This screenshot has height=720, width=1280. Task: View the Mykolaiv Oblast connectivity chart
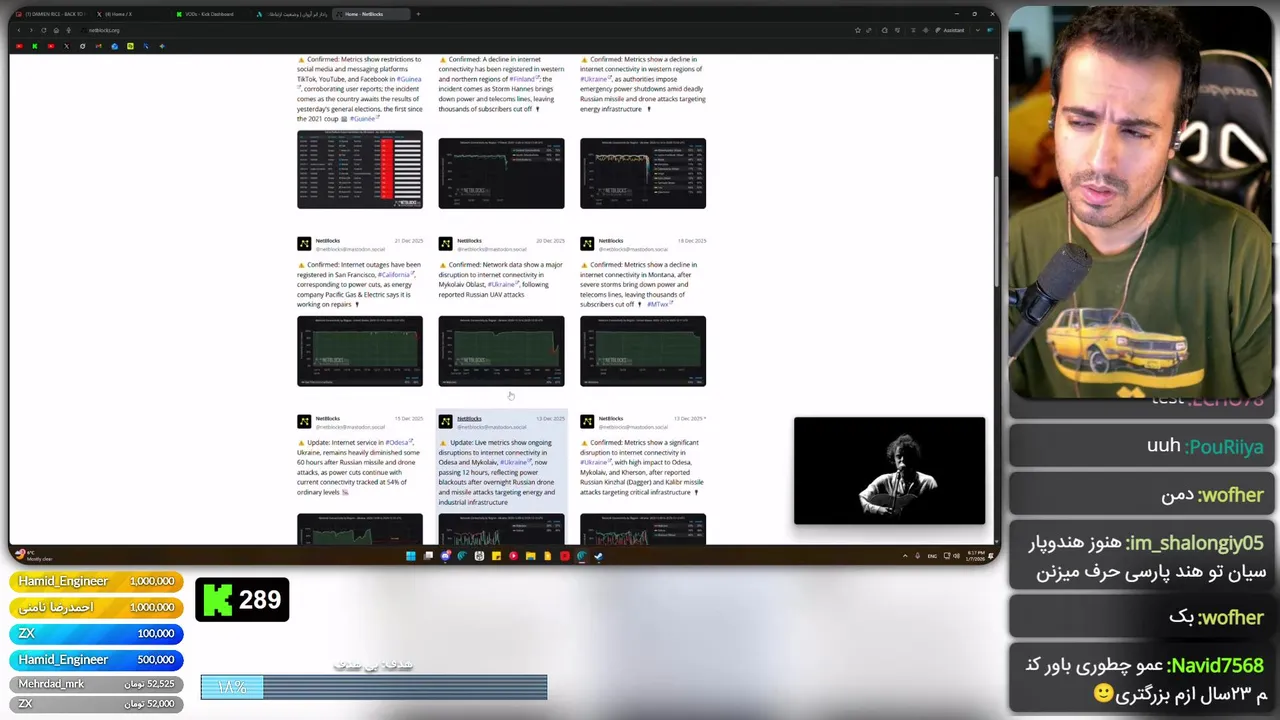pos(501,351)
